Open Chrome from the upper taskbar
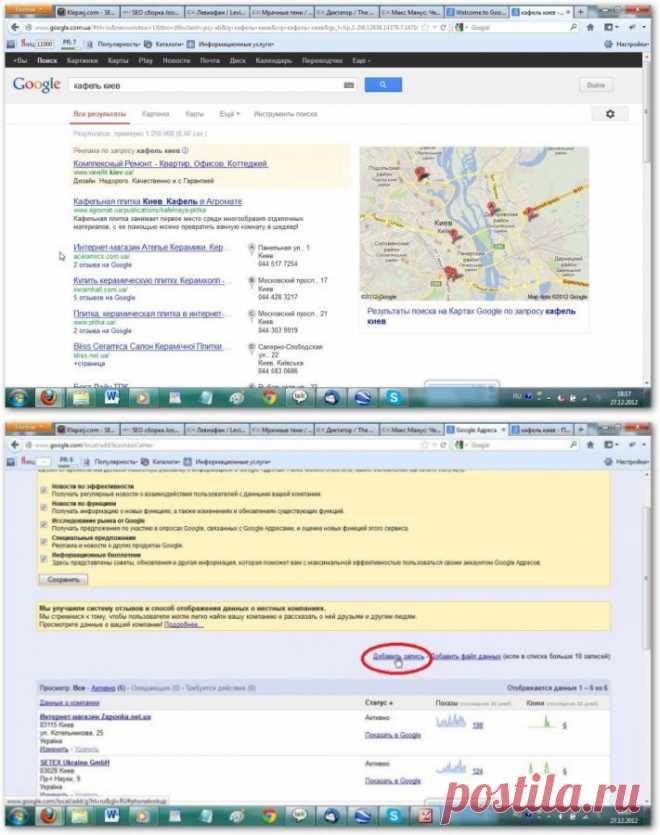660x835 pixels. (269, 397)
